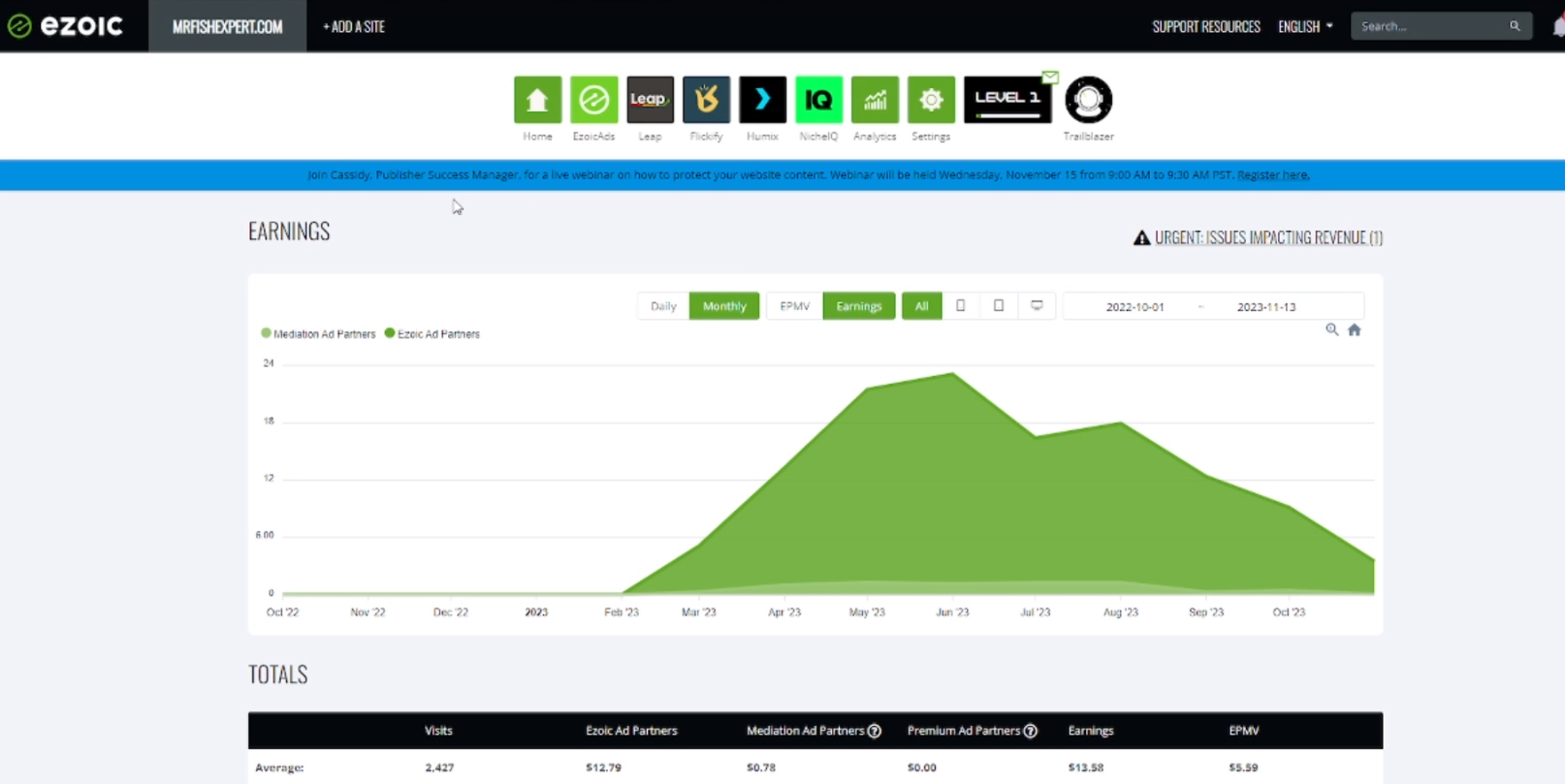Viewport: 1565px width, 784px height.
Task: Click the Jun '23 peak on chart
Action: (x=952, y=374)
